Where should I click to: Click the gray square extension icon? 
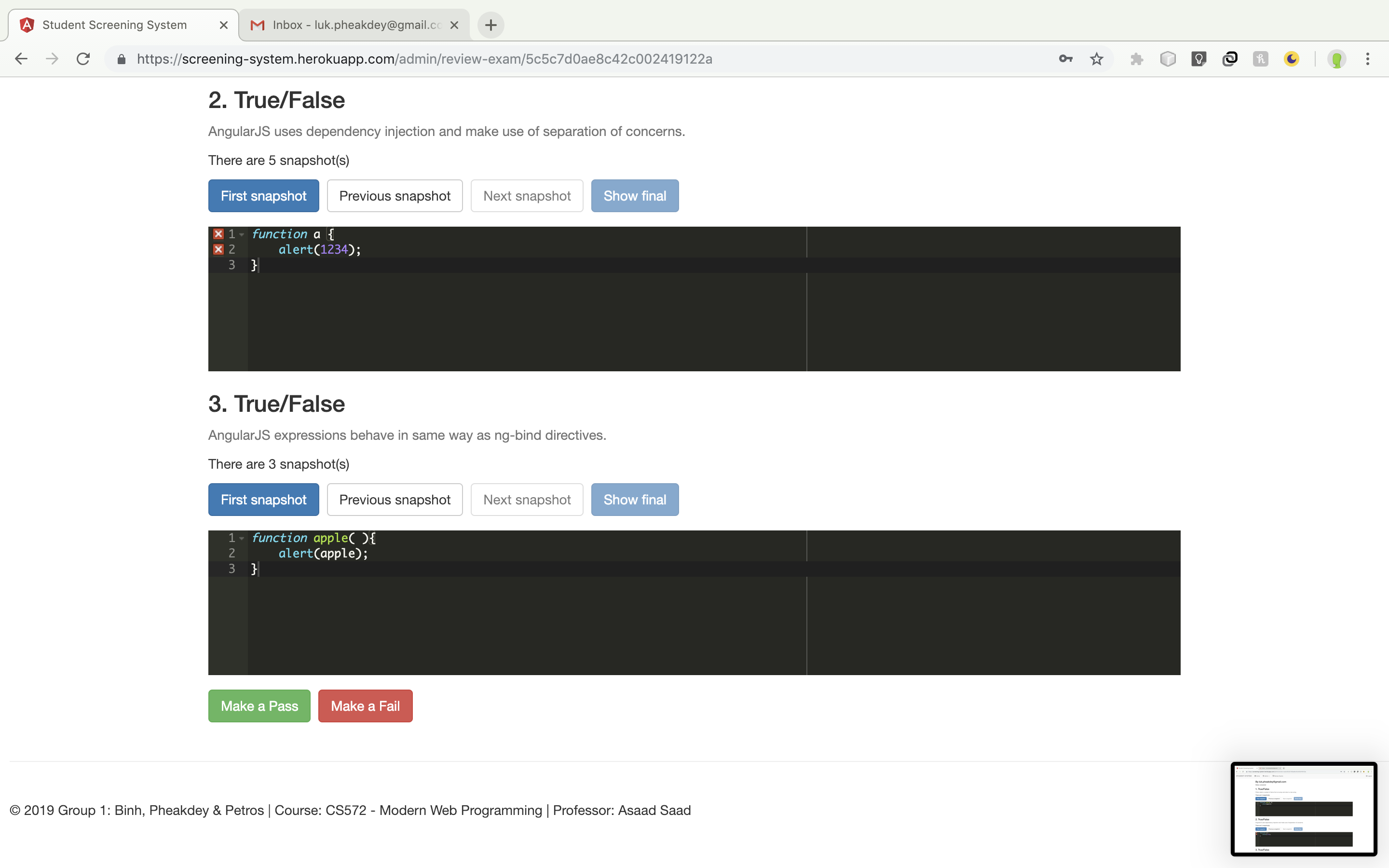pyautogui.click(x=1260, y=58)
